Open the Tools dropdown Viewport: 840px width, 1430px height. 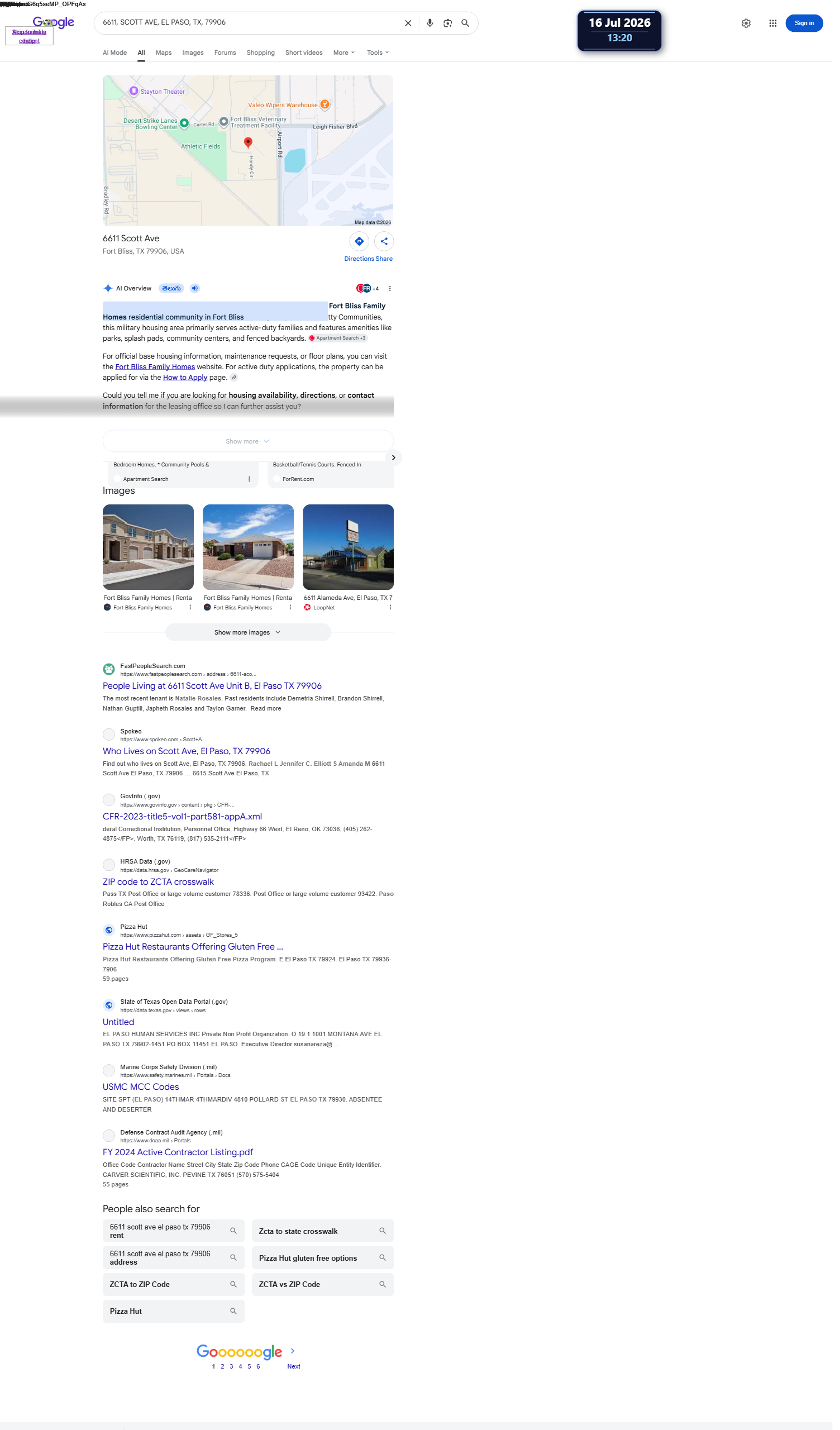pos(381,53)
